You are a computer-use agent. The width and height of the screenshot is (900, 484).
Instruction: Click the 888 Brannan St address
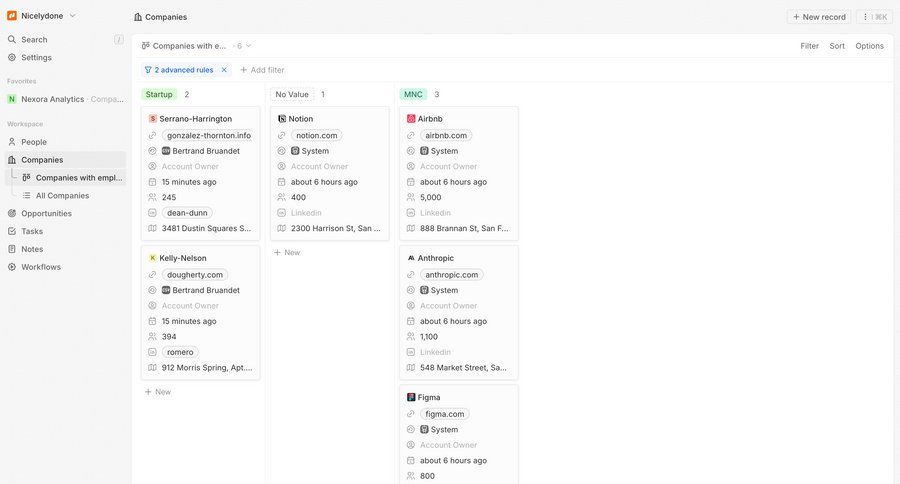pyautogui.click(x=464, y=228)
